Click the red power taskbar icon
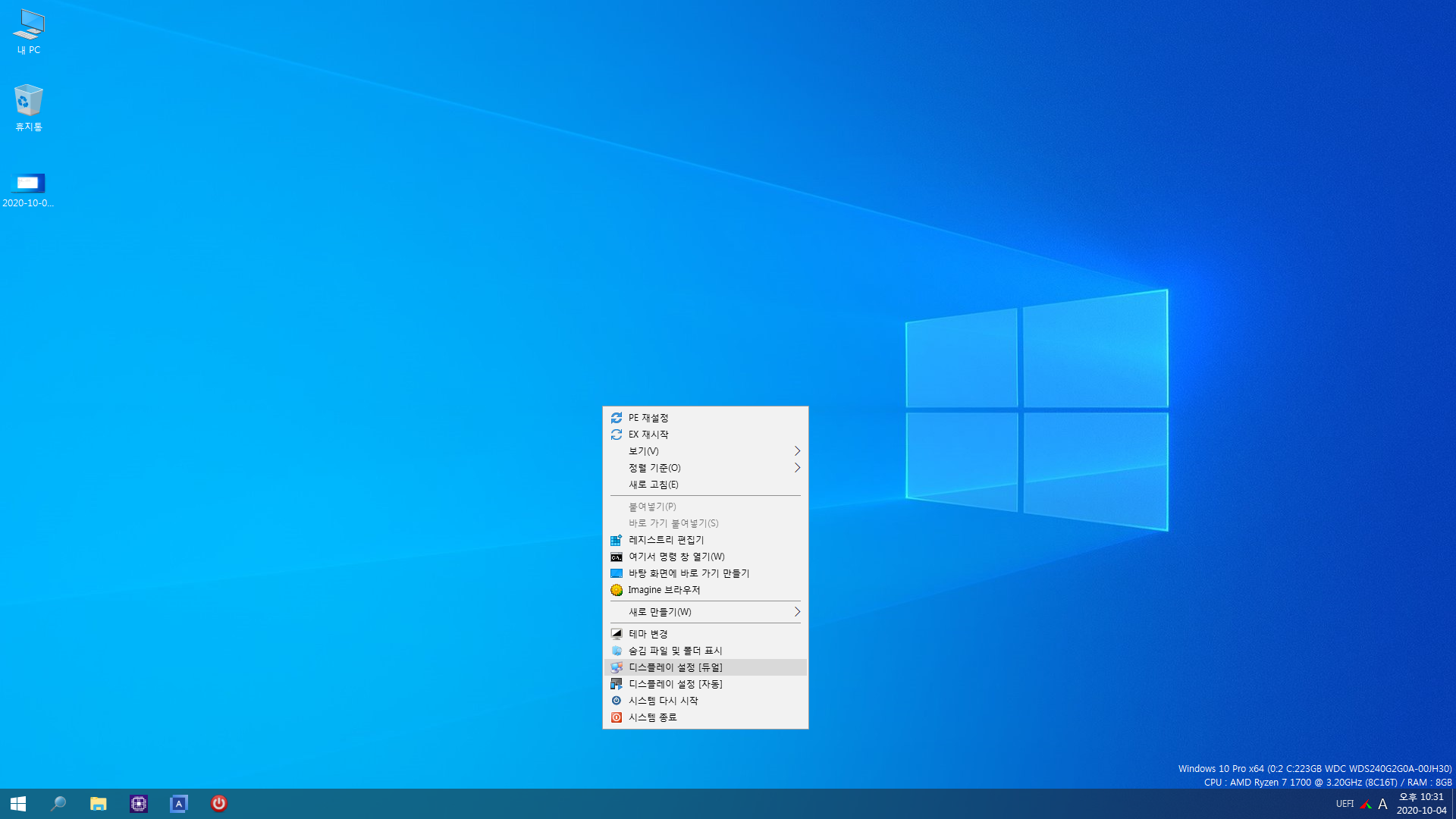The image size is (1456, 819). point(219,804)
